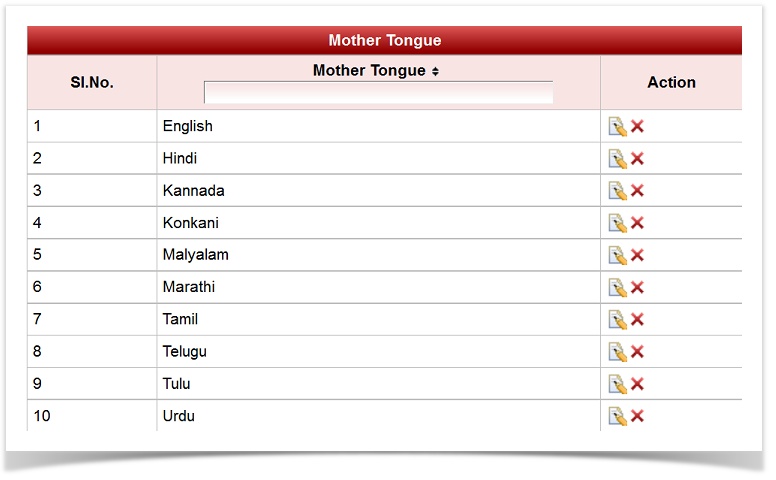Image resolution: width=776 pixels, height=480 pixels.
Task: Open edit for Kannada entry
Action: [618, 191]
